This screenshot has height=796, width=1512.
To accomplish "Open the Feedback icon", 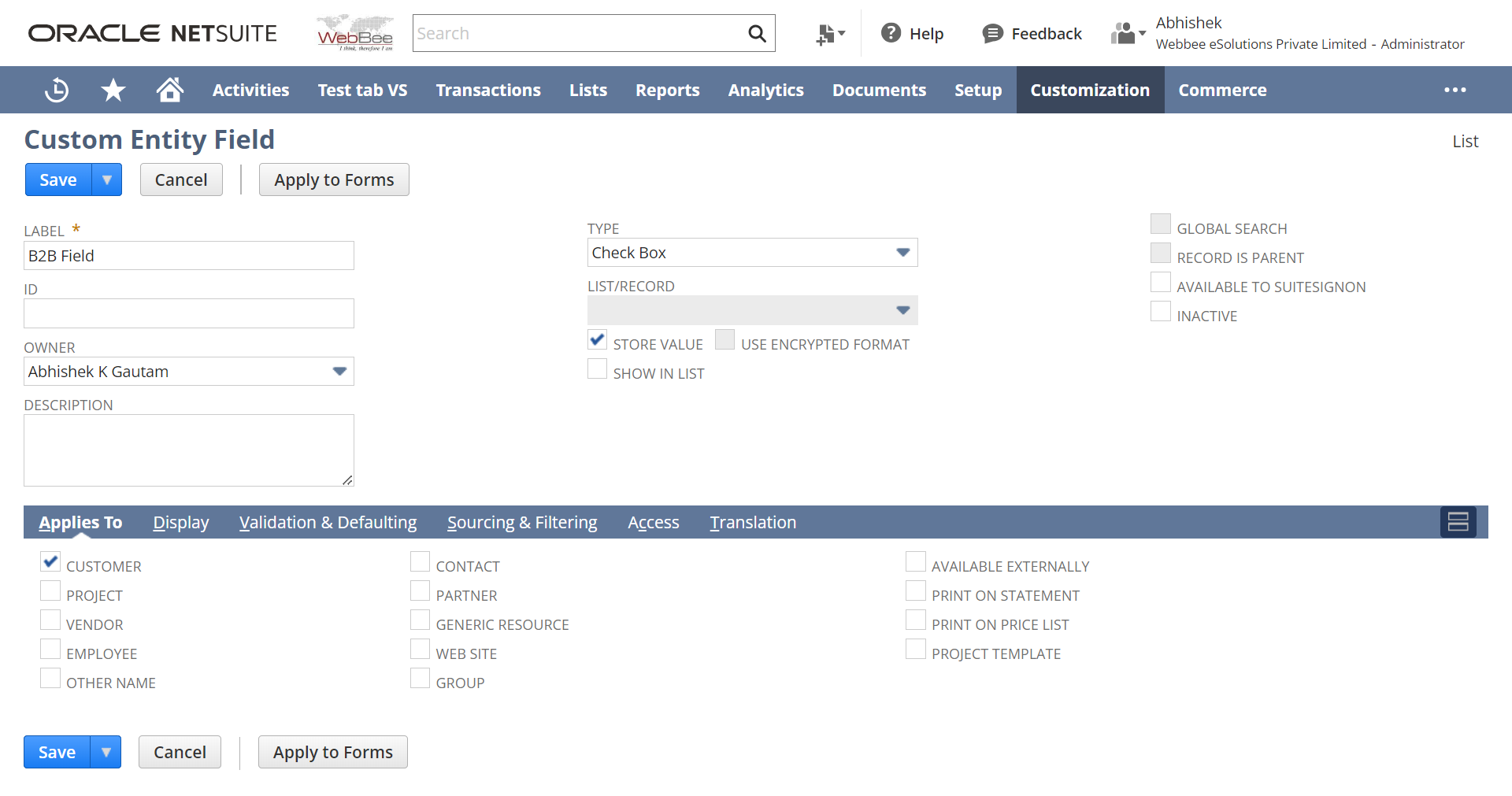I will click(992, 33).
